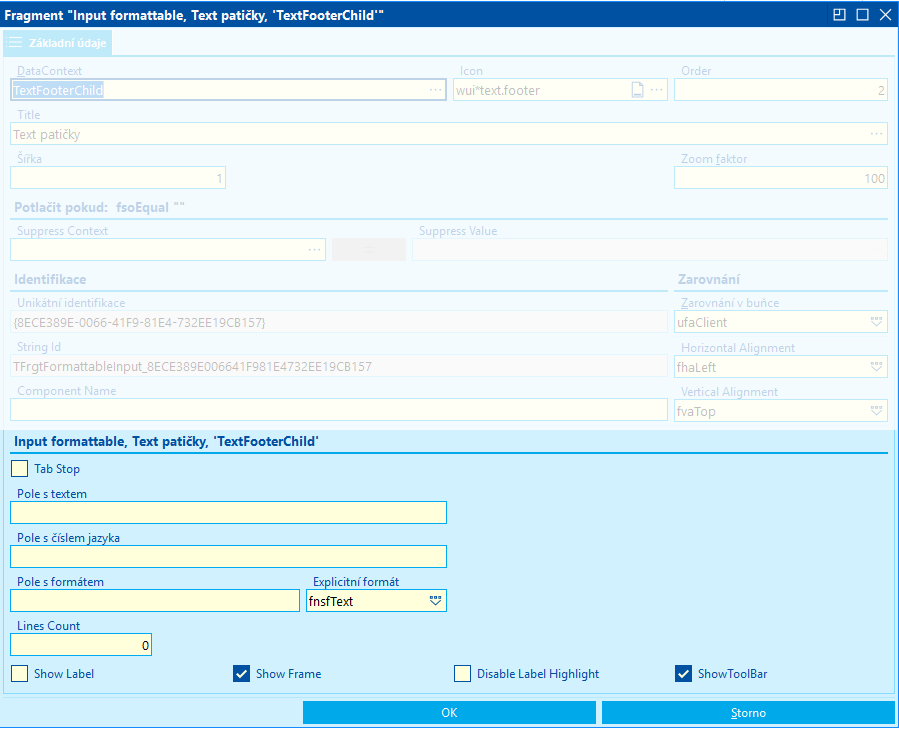Click the Pole s číslem jazyka field
The image size is (899, 729).
pos(228,556)
